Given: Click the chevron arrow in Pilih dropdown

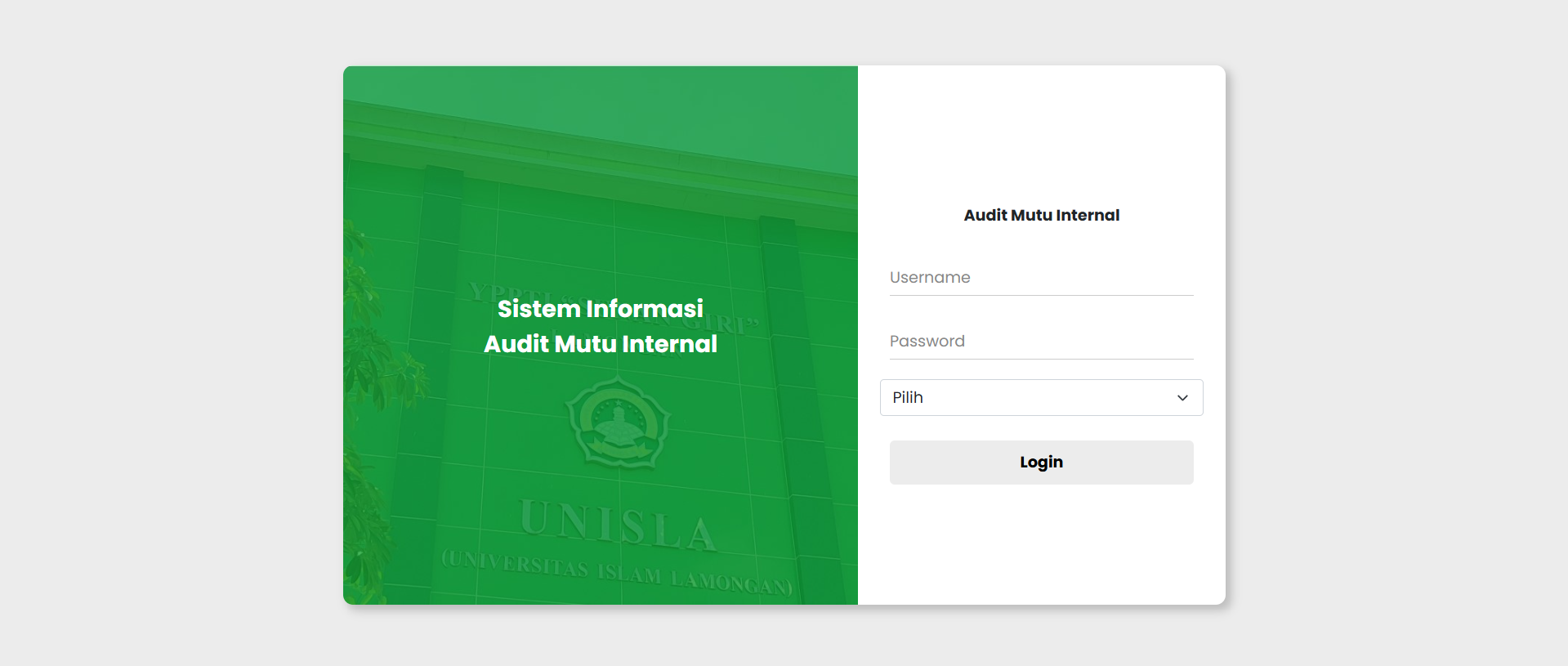Looking at the screenshot, I should 1182,398.
